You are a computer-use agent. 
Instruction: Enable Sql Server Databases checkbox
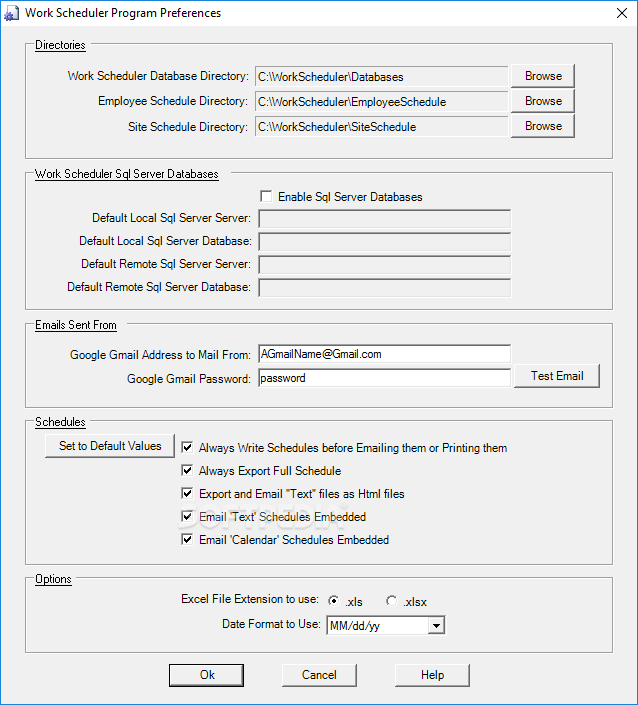click(266, 196)
